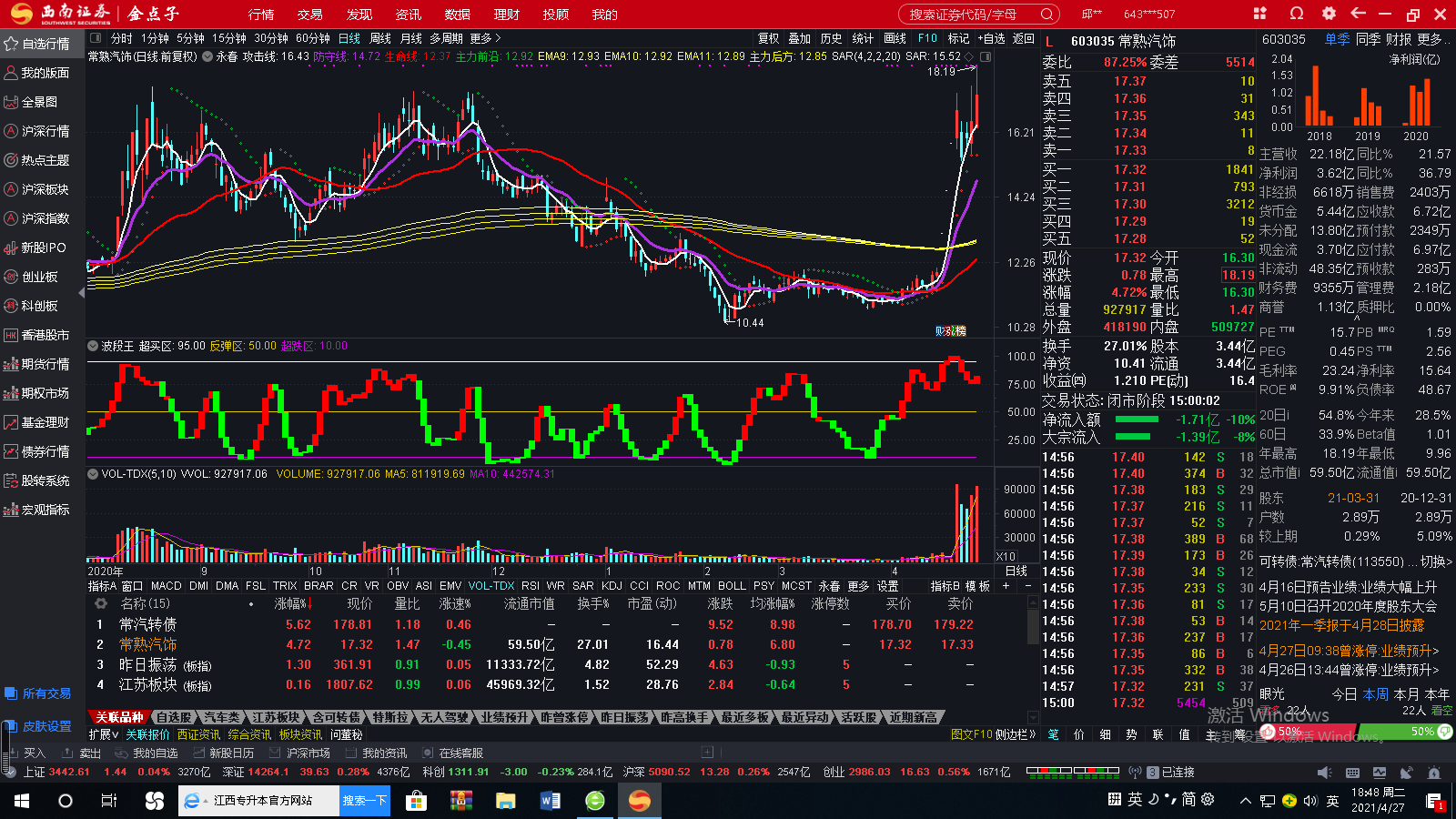1456x819 pixels.
Task: Toggle the 侧边栏 sidebar display
Action: click(x=1016, y=734)
